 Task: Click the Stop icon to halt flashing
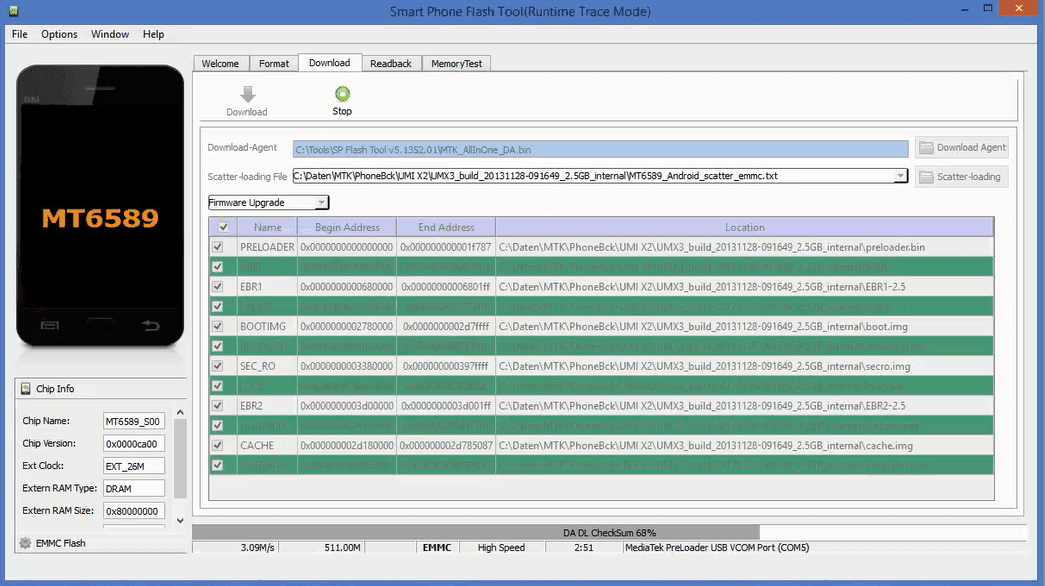(x=342, y=94)
